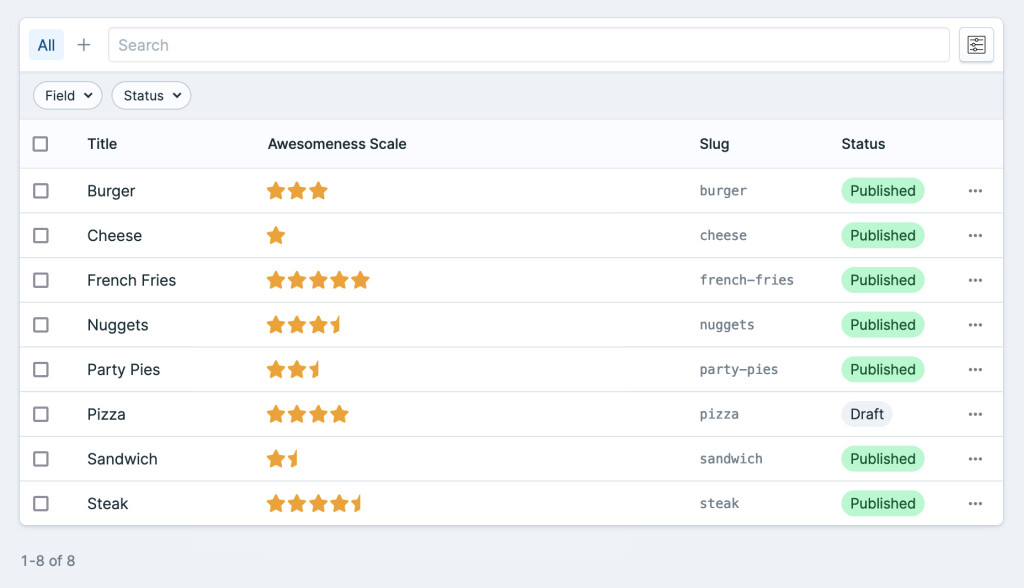Viewport: 1024px width, 588px height.
Task: Expand the Status filter dropdown
Action: (151, 96)
